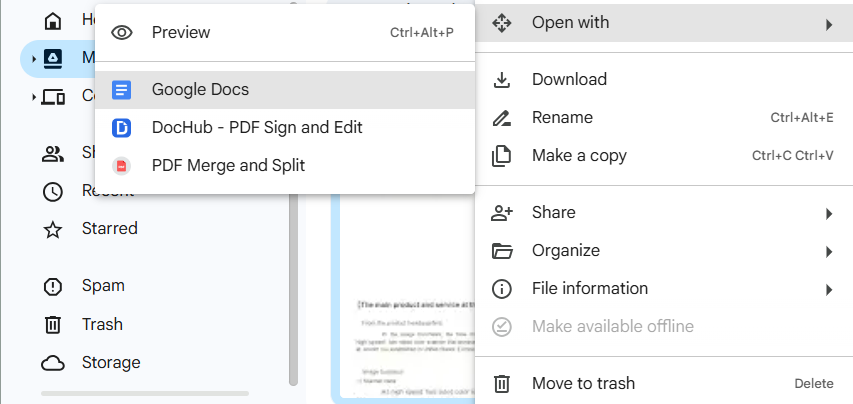Click the PDF Merge and Split icon
853x404 pixels.
pyautogui.click(x=121, y=166)
